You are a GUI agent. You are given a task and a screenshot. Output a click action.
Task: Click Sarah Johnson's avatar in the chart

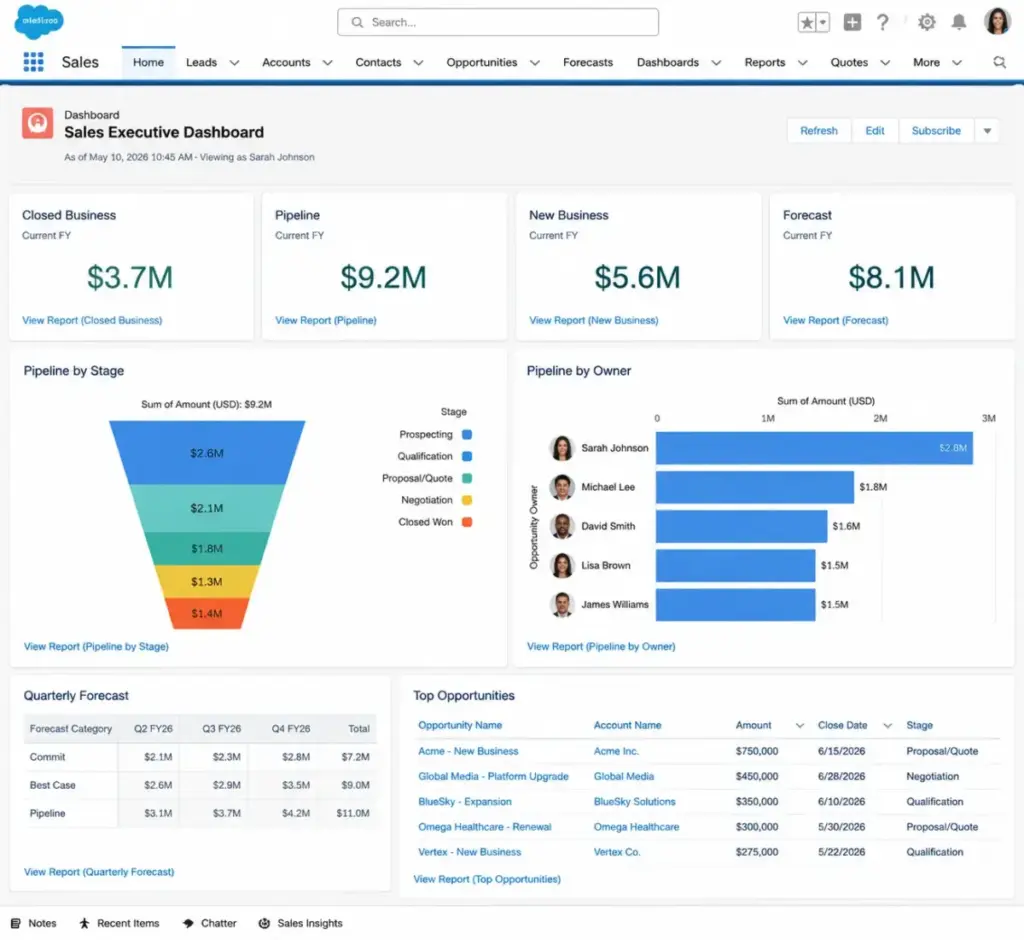coord(562,448)
